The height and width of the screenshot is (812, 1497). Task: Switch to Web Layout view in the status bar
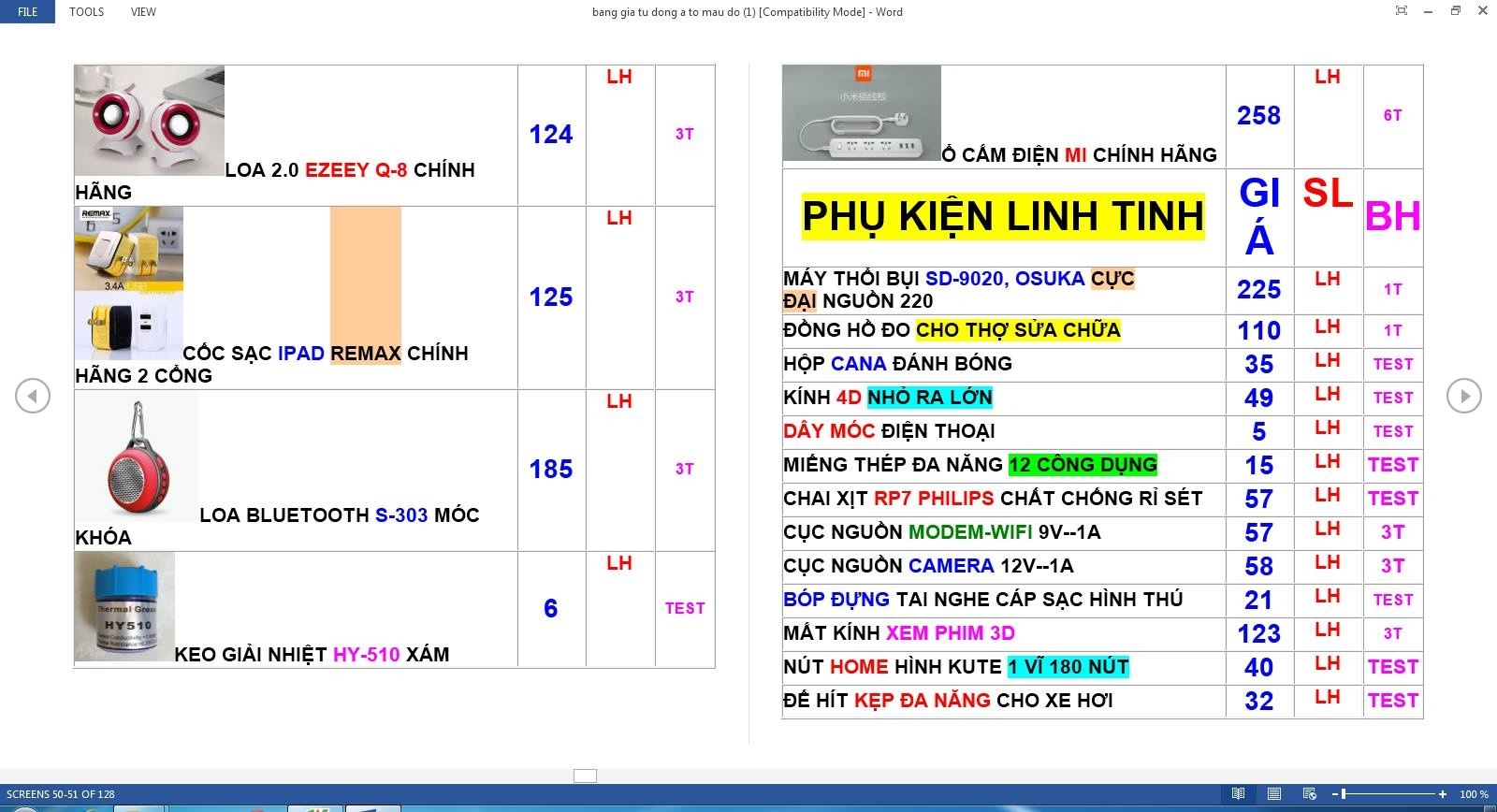tap(1309, 794)
